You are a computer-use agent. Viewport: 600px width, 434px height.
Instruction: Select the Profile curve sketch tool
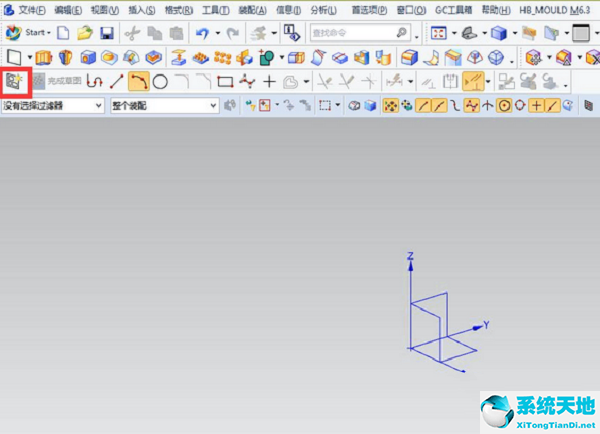click(94, 81)
